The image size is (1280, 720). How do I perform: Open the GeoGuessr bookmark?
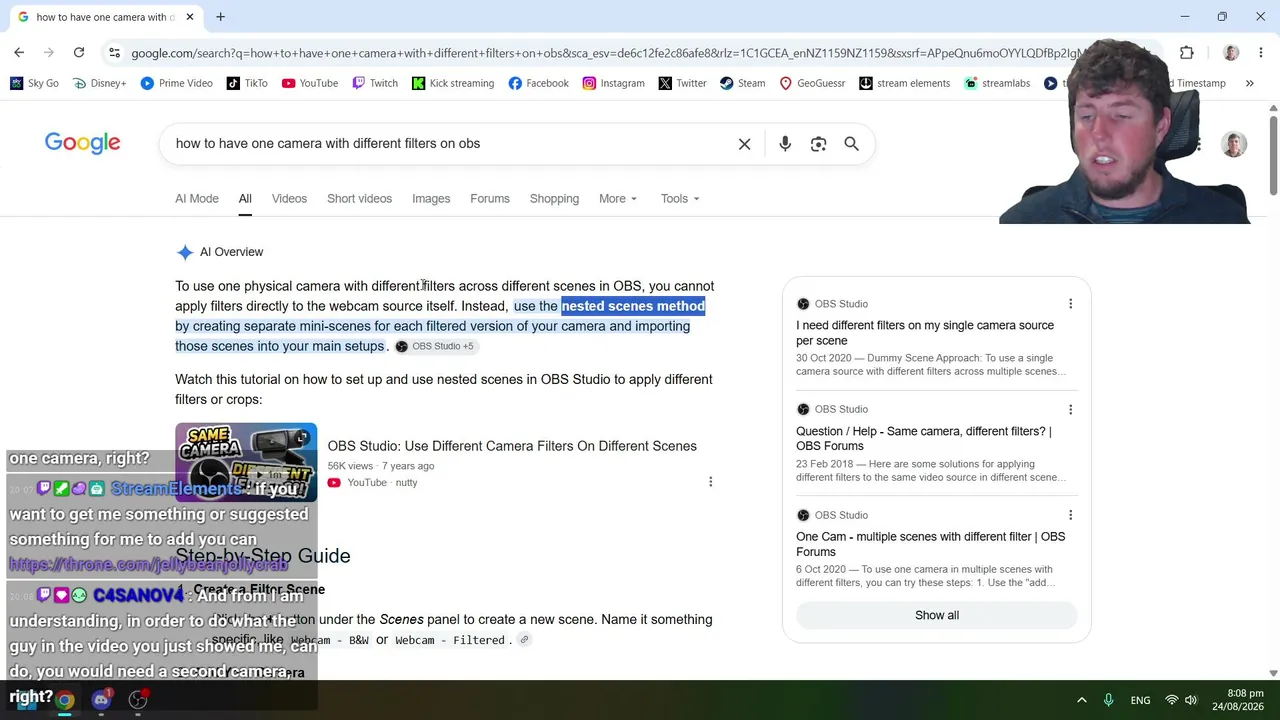(x=812, y=83)
